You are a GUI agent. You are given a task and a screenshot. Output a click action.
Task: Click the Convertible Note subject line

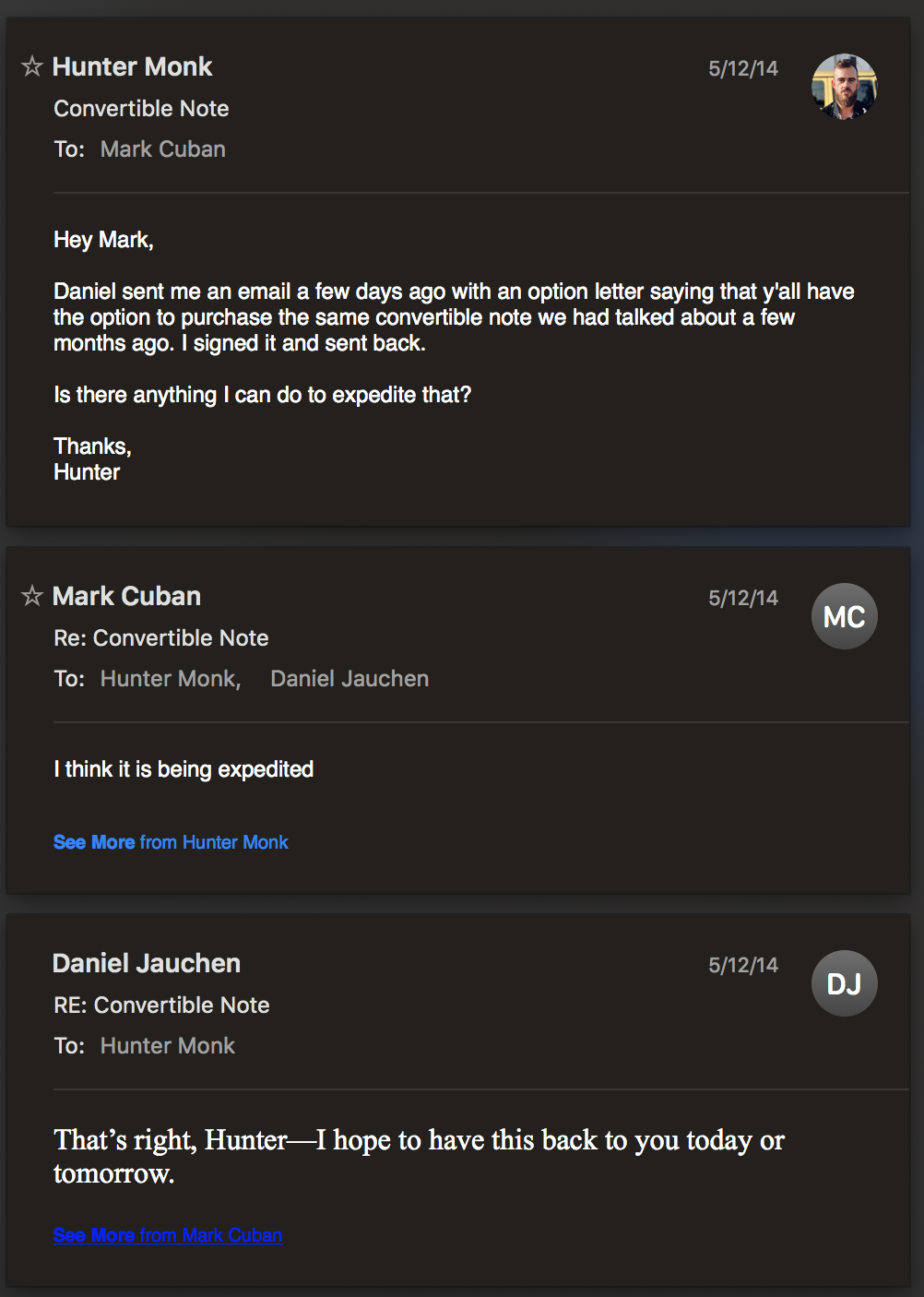pos(141,109)
